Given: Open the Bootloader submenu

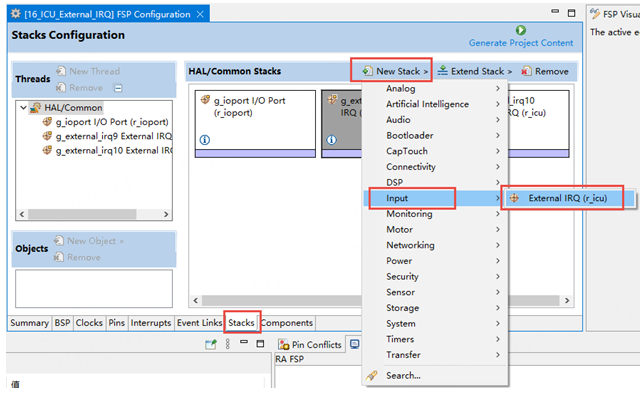Looking at the screenshot, I should (435, 136).
